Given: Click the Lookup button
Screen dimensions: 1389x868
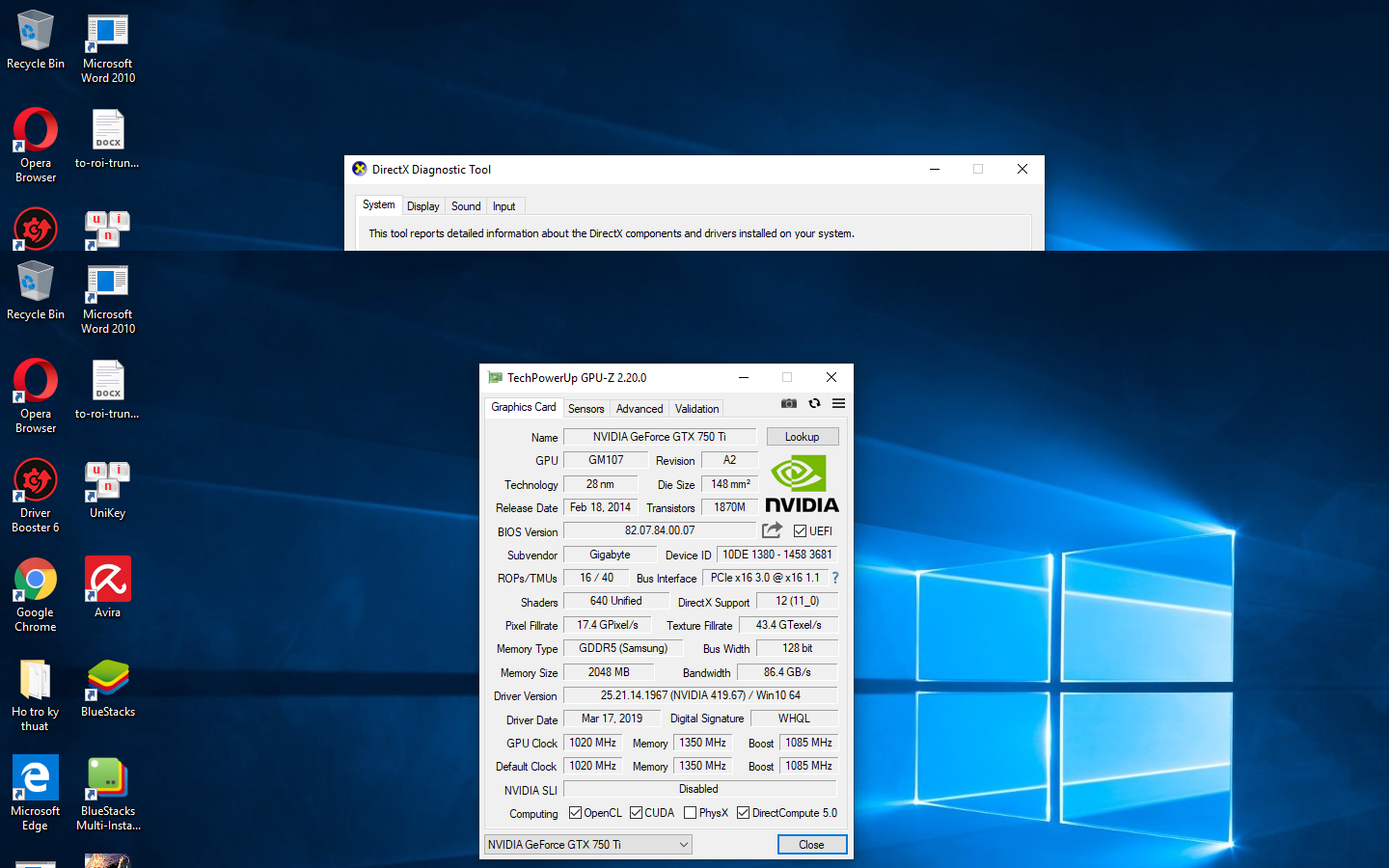Looking at the screenshot, I should pyautogui.click(x=803, y=437).
